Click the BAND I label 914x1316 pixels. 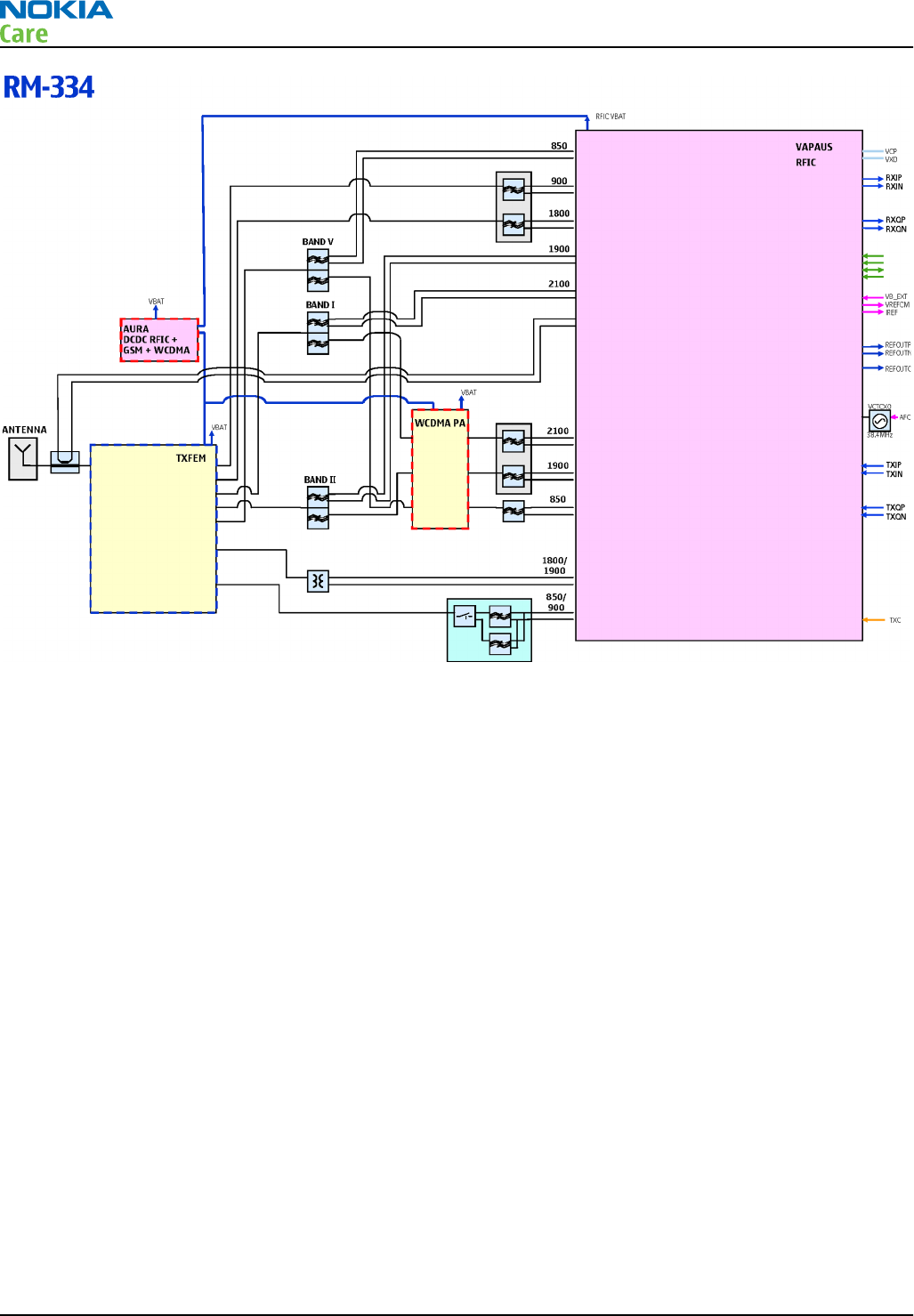(320, 305)
